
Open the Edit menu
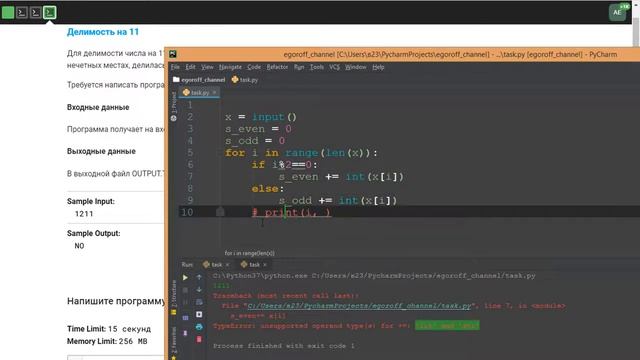[x=190, y=67]
